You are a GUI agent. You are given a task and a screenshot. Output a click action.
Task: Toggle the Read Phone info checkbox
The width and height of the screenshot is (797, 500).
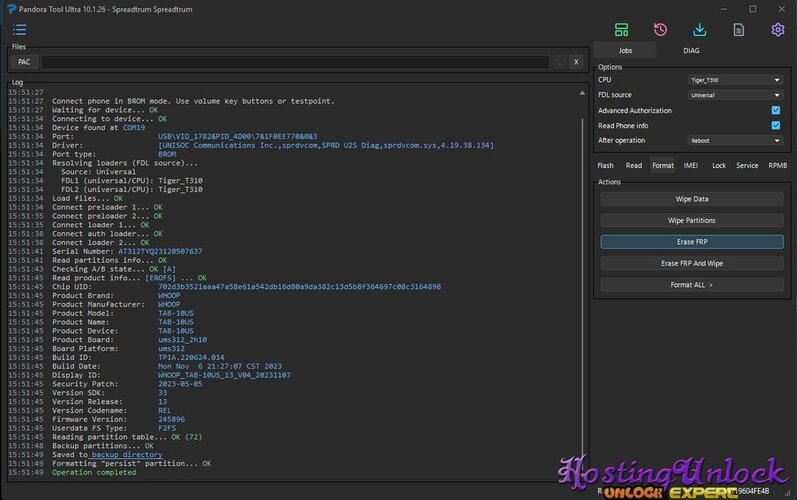point(776,125)
